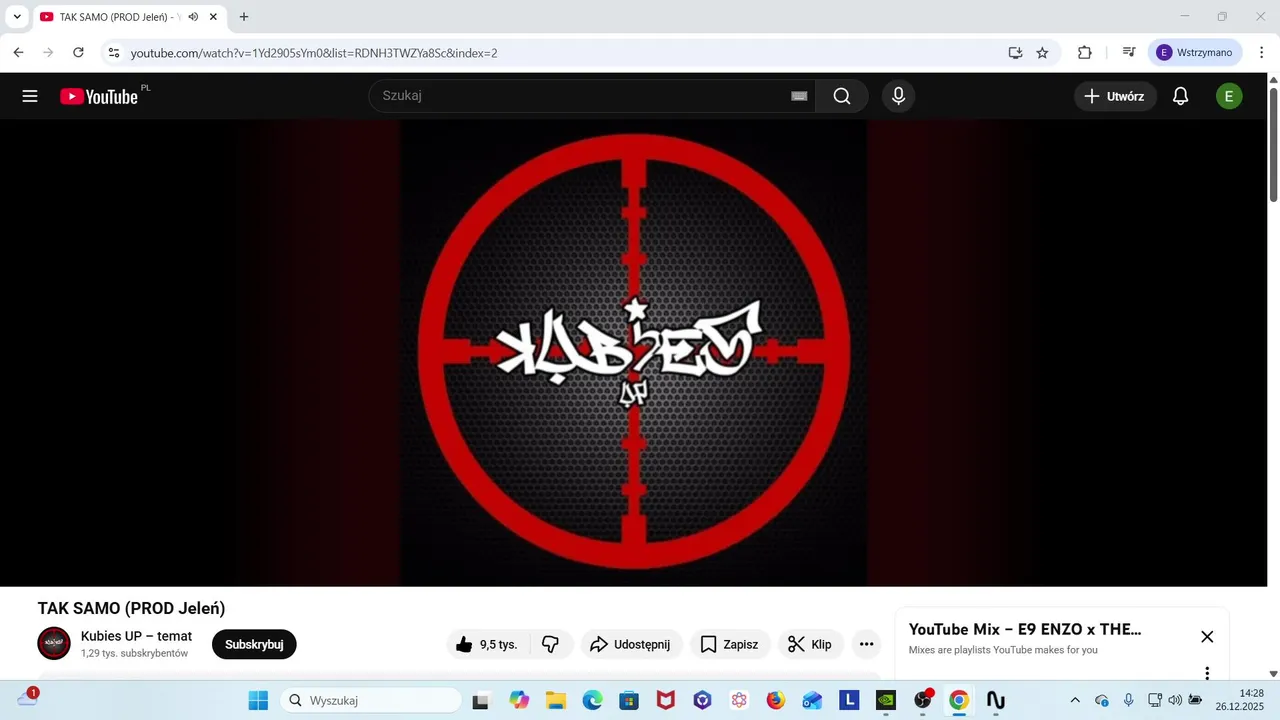Click the search magnifier button
This screenshot has height=720, width=1280.
click(842, 96)
